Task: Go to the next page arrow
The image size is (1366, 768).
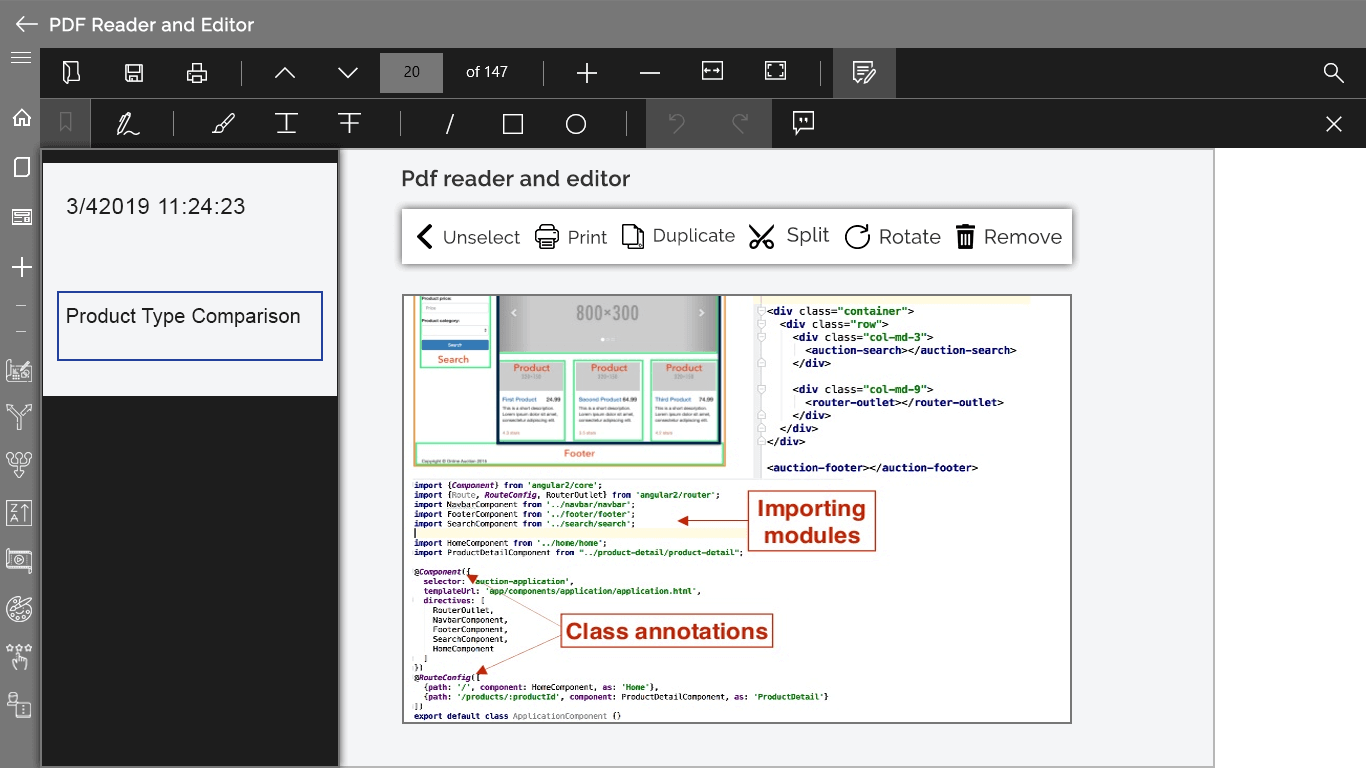Action: pos(348,72)
